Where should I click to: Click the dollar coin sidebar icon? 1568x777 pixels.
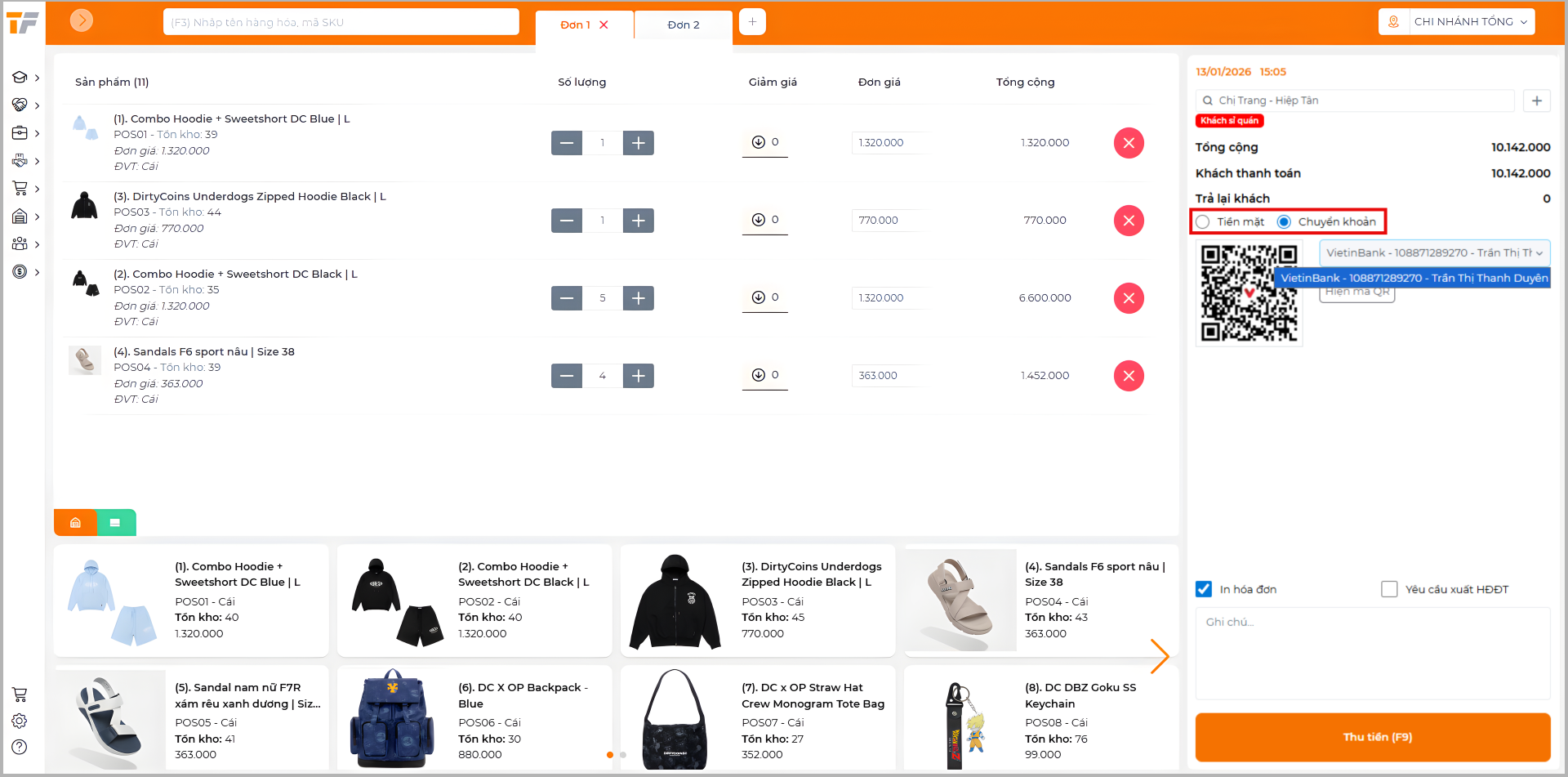point(20,272)
